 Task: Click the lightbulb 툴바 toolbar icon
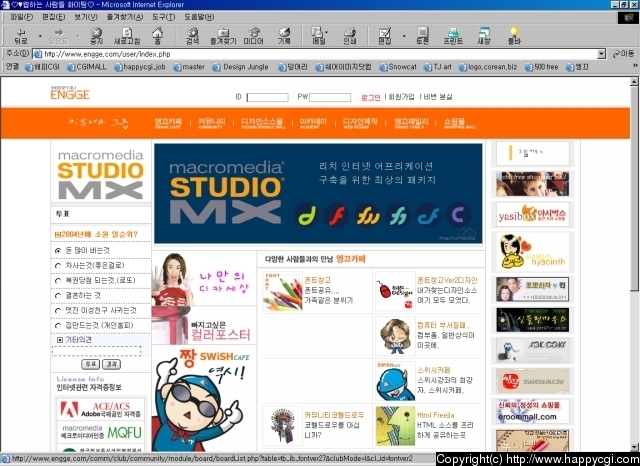point(514,36)
